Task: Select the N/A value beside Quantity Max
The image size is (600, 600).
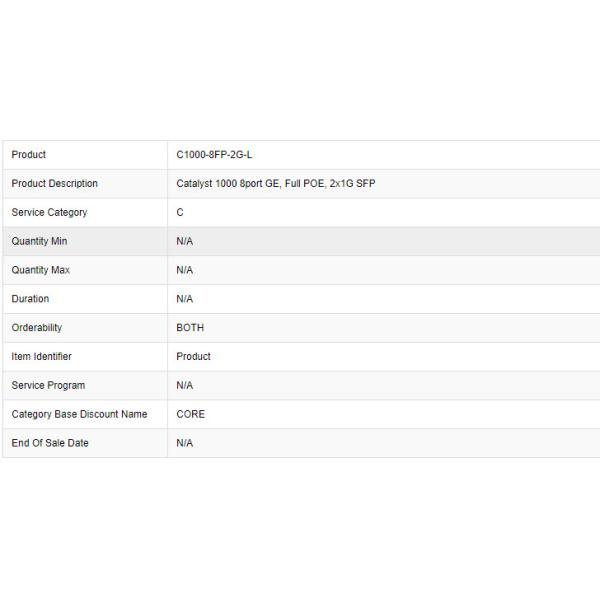Action: [185, 270]
